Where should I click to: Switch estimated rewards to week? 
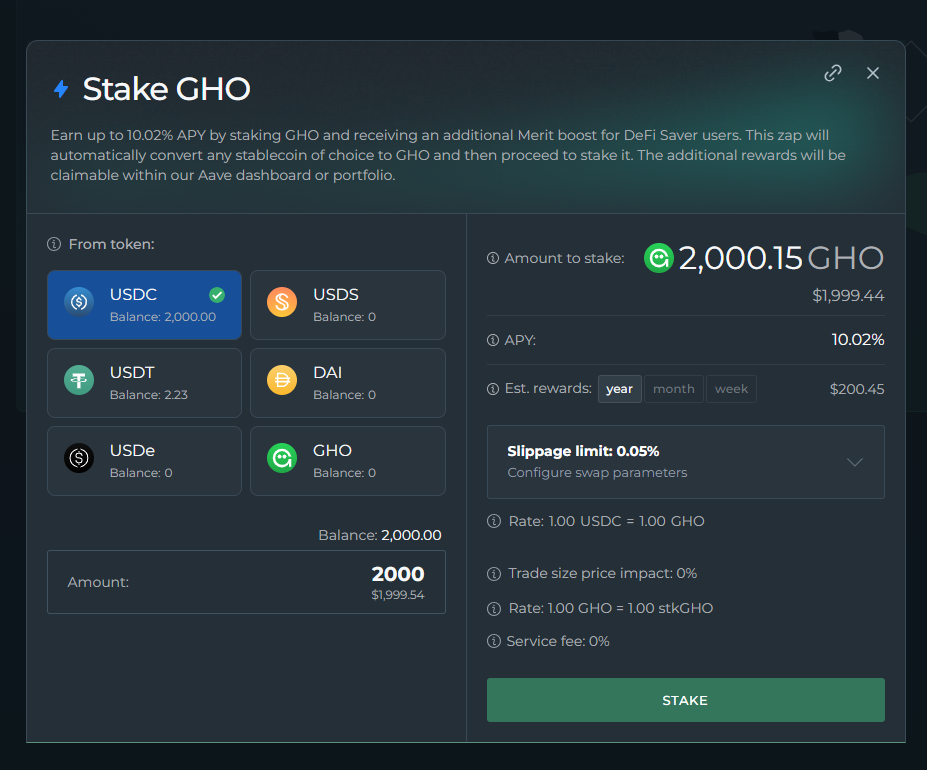tap(731, 389)
